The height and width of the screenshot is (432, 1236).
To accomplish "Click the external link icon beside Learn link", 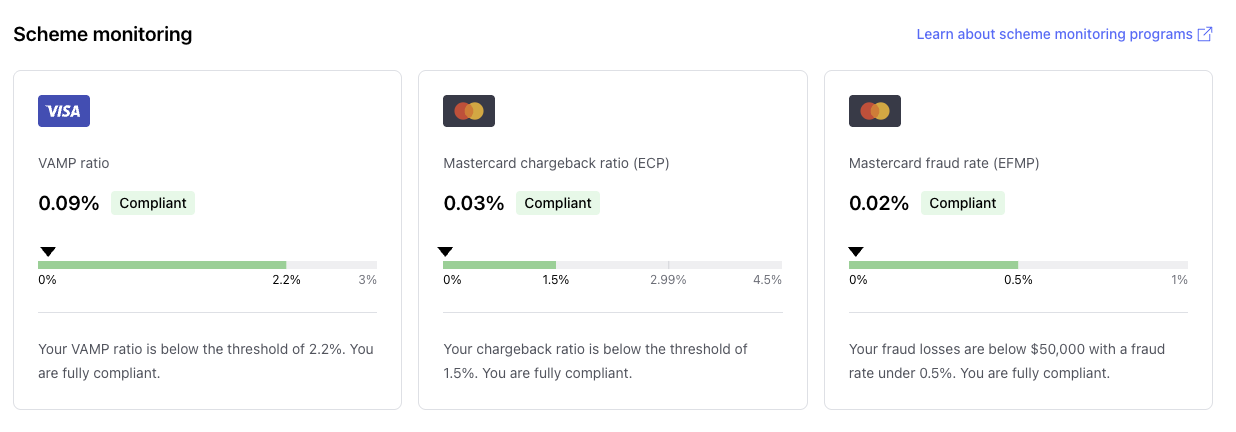I will [1205, 34].
